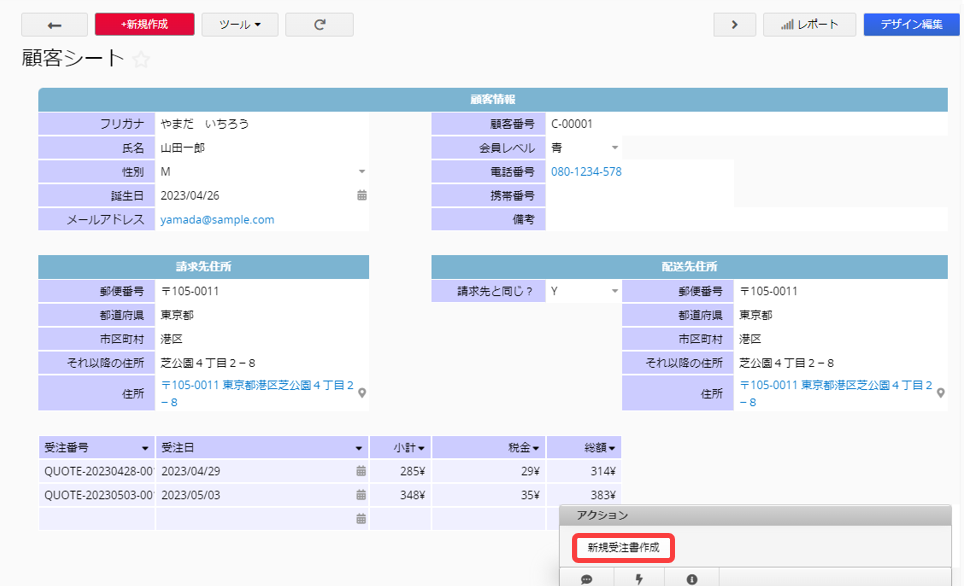Viewport: 964px width, 586px height.
Task: Star the 顧客シート as favorite
Action: [141, 60]
